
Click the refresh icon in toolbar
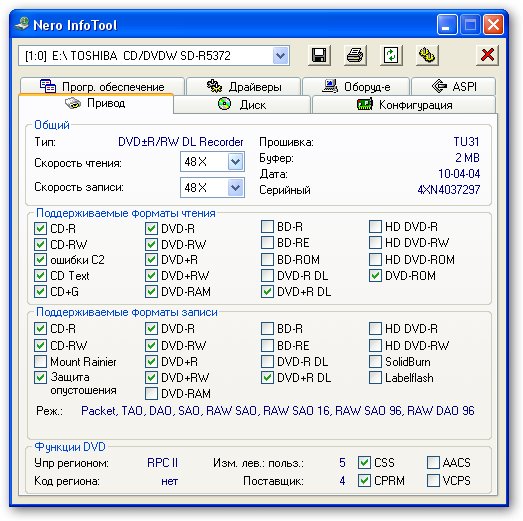391,55
